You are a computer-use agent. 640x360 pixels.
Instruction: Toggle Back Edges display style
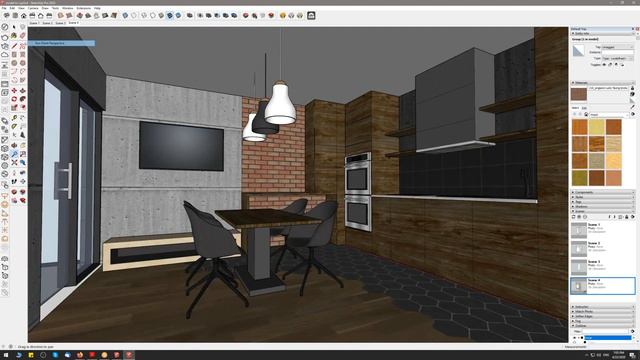[x=133, y=16]
